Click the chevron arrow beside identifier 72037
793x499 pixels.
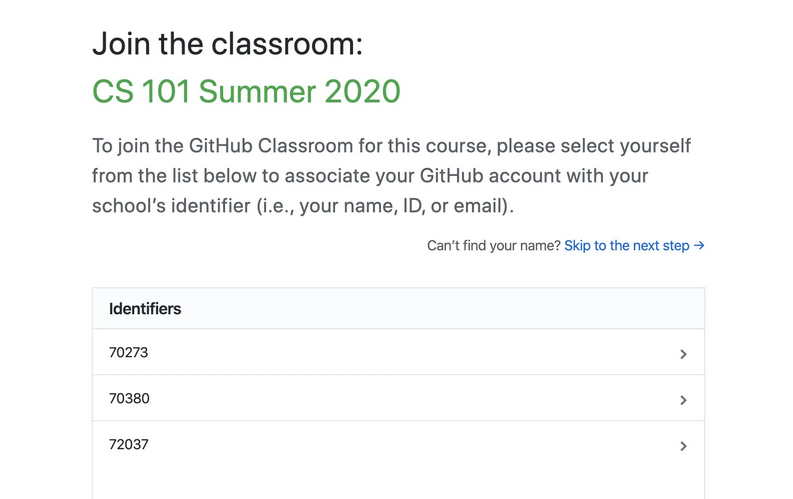[683, 446]
